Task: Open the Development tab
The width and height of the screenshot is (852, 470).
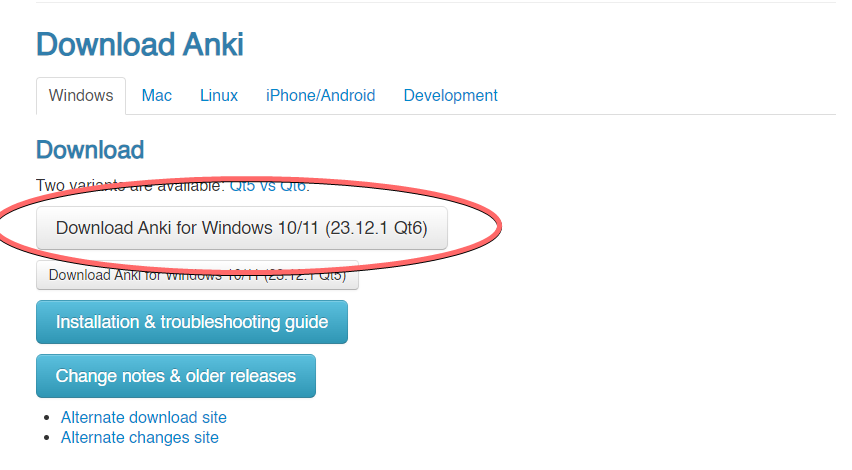Action: [450, 96]
